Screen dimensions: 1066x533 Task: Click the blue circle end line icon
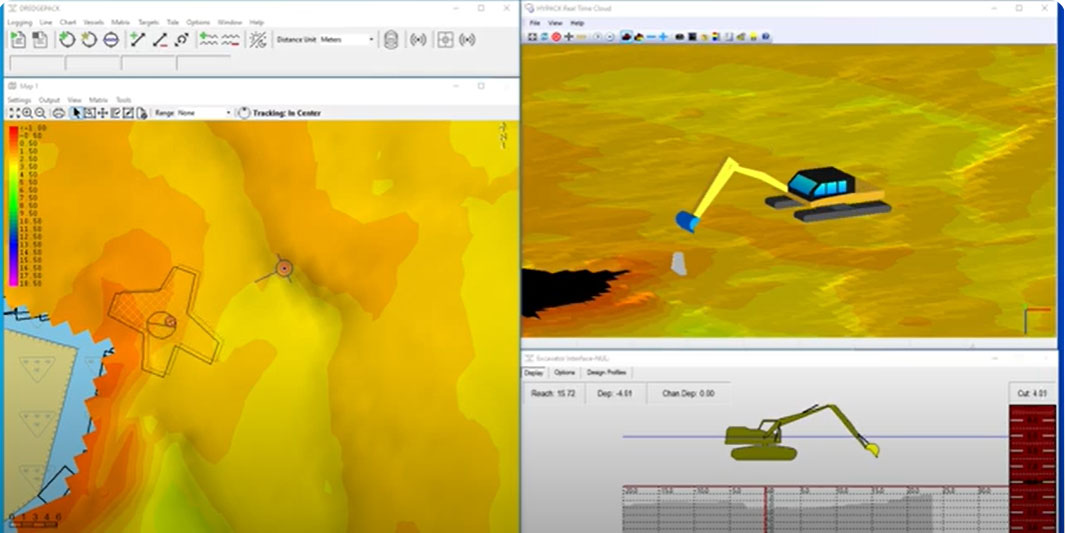pos(111,40)
